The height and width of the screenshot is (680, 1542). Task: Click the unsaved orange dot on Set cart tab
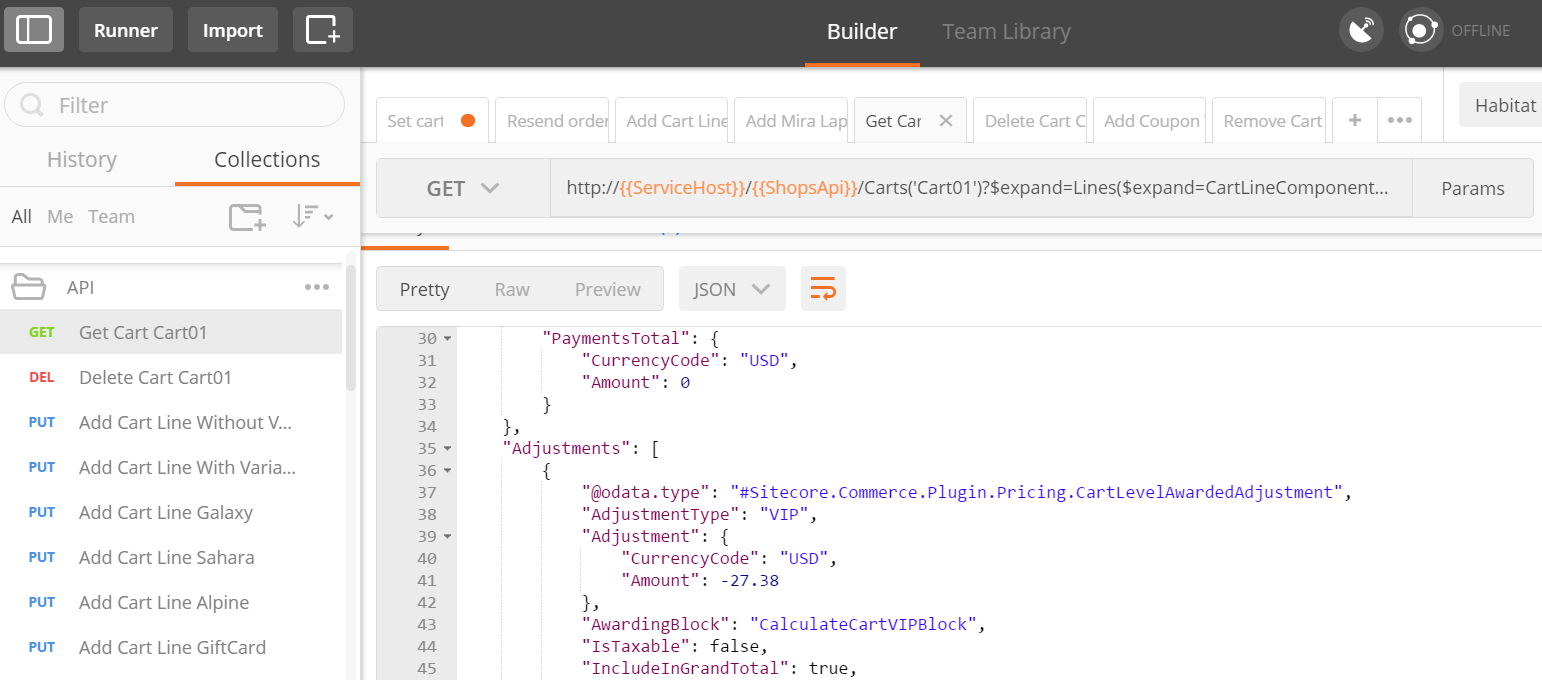pos(467,121)
